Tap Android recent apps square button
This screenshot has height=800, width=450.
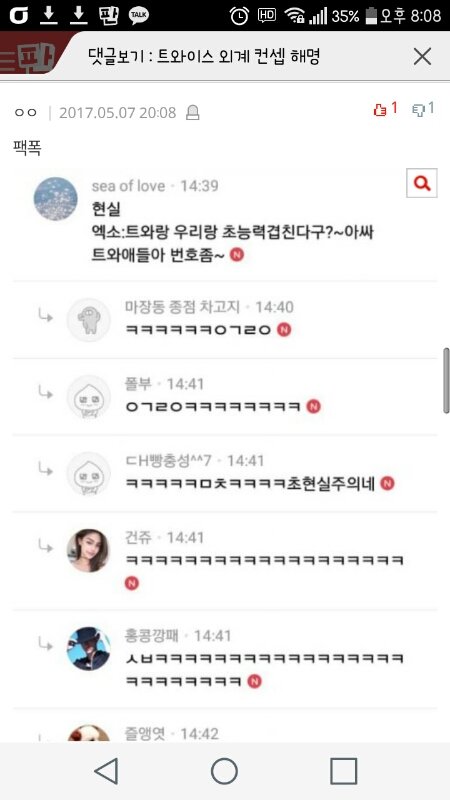[x=343, y=771]
